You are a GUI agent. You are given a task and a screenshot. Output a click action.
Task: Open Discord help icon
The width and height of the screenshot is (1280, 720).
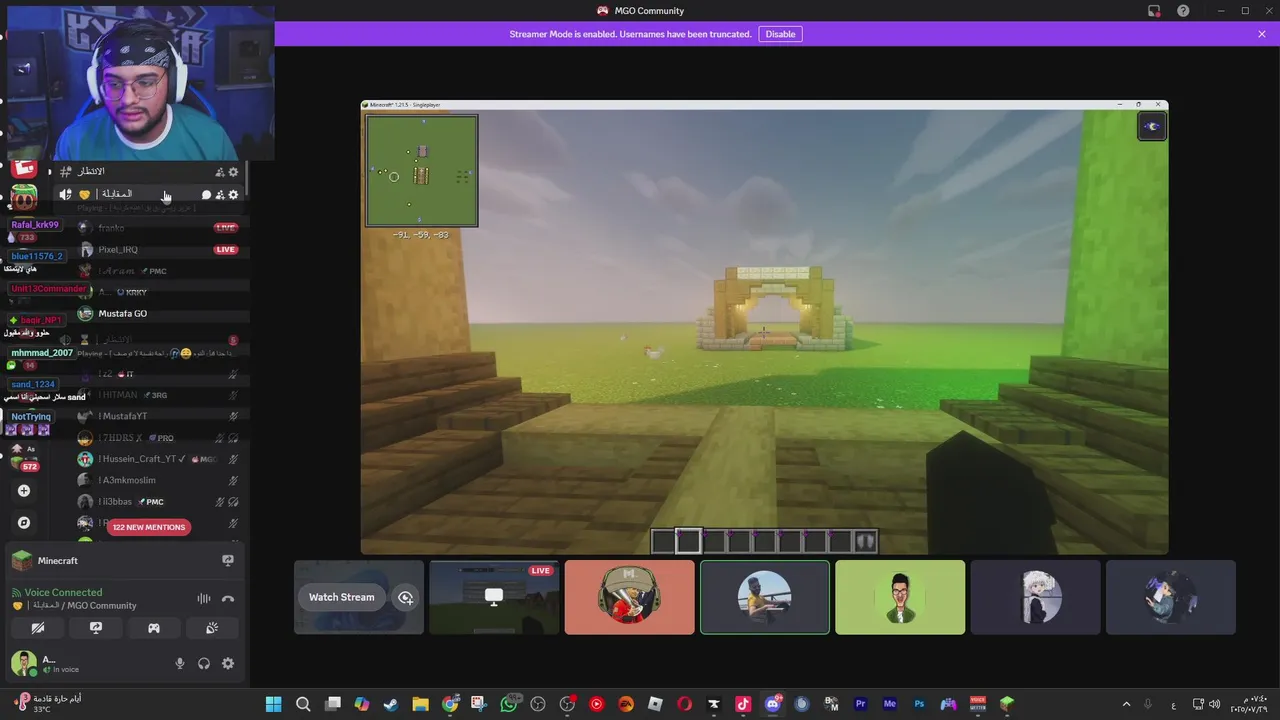pyautogui.click(x=1183, y=11)
